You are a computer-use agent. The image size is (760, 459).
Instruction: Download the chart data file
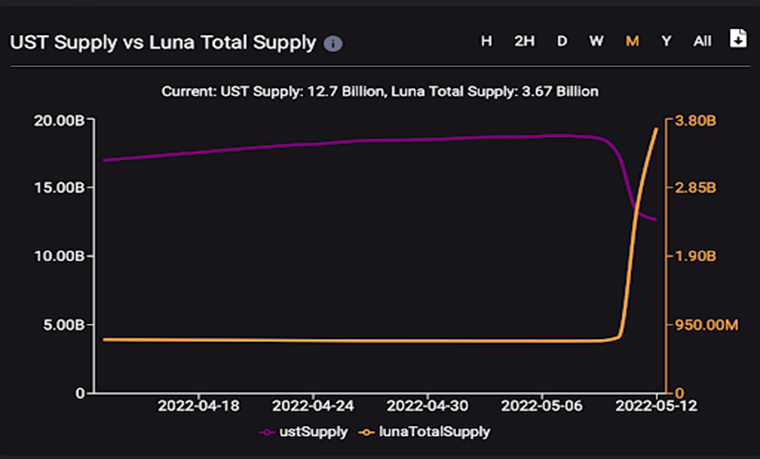point(738,38)
